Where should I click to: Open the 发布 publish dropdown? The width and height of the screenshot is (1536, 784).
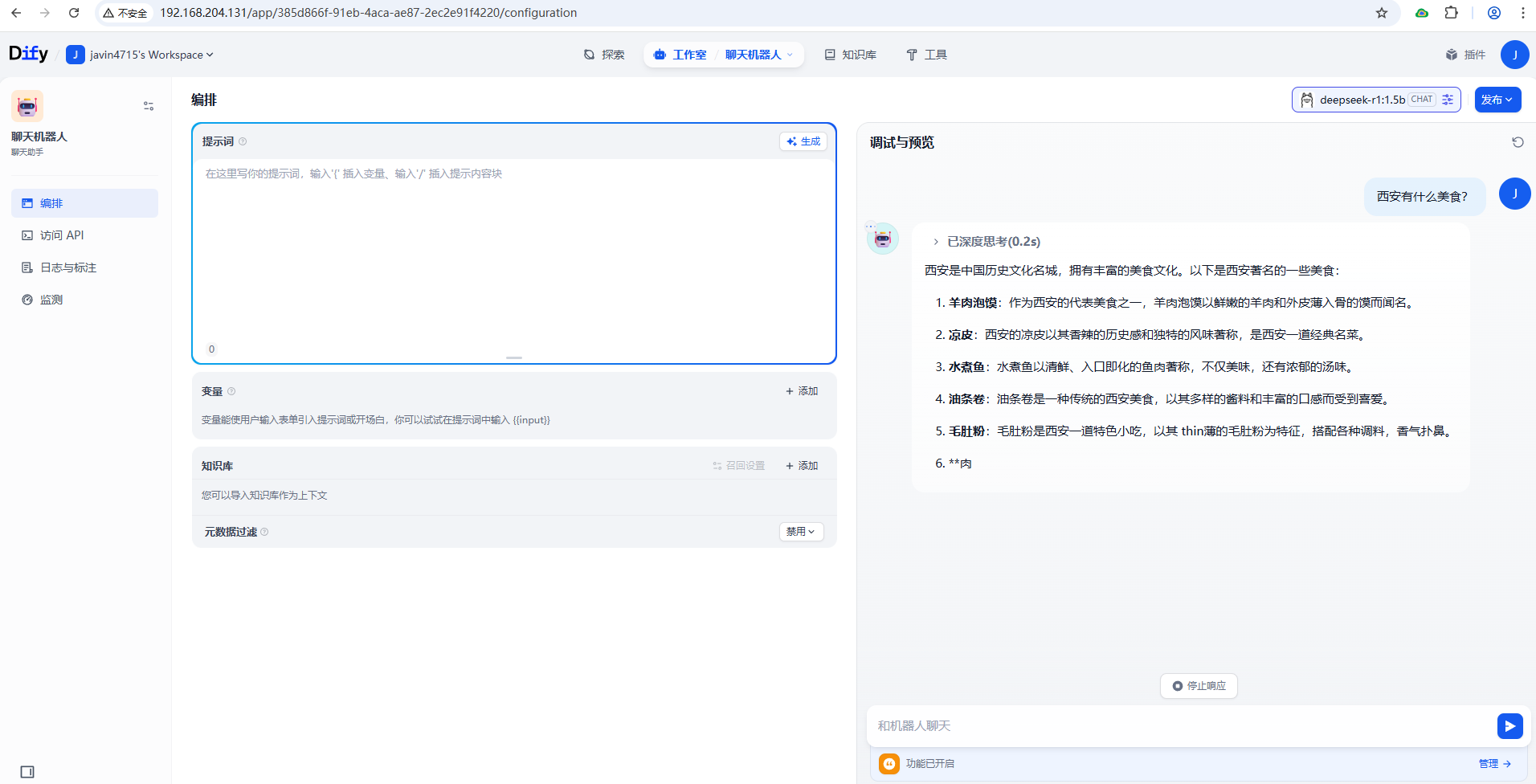click(x=1497, y=100)
